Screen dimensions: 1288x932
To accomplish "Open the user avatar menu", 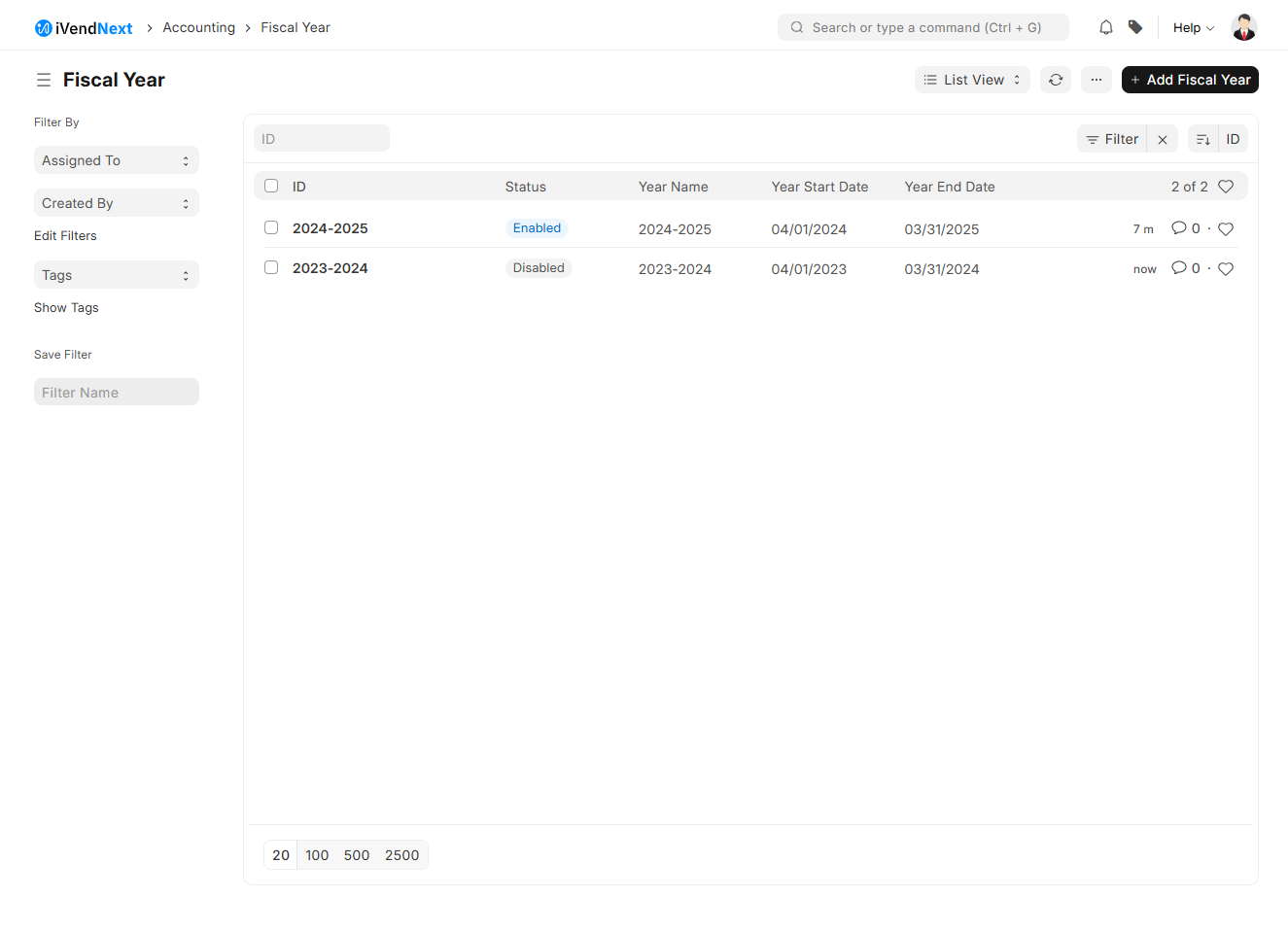I will (1244, 27).
